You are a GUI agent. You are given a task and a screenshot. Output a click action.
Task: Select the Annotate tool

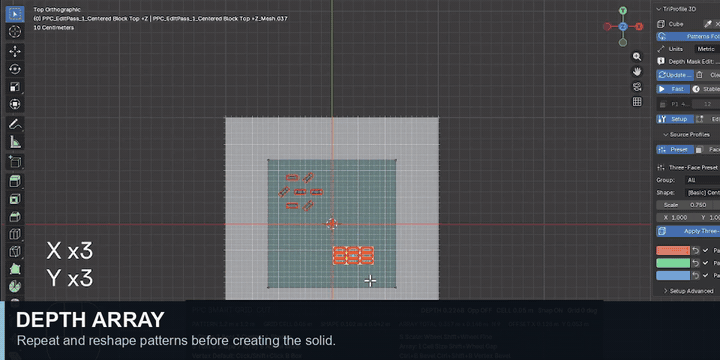tap(15, 124)
